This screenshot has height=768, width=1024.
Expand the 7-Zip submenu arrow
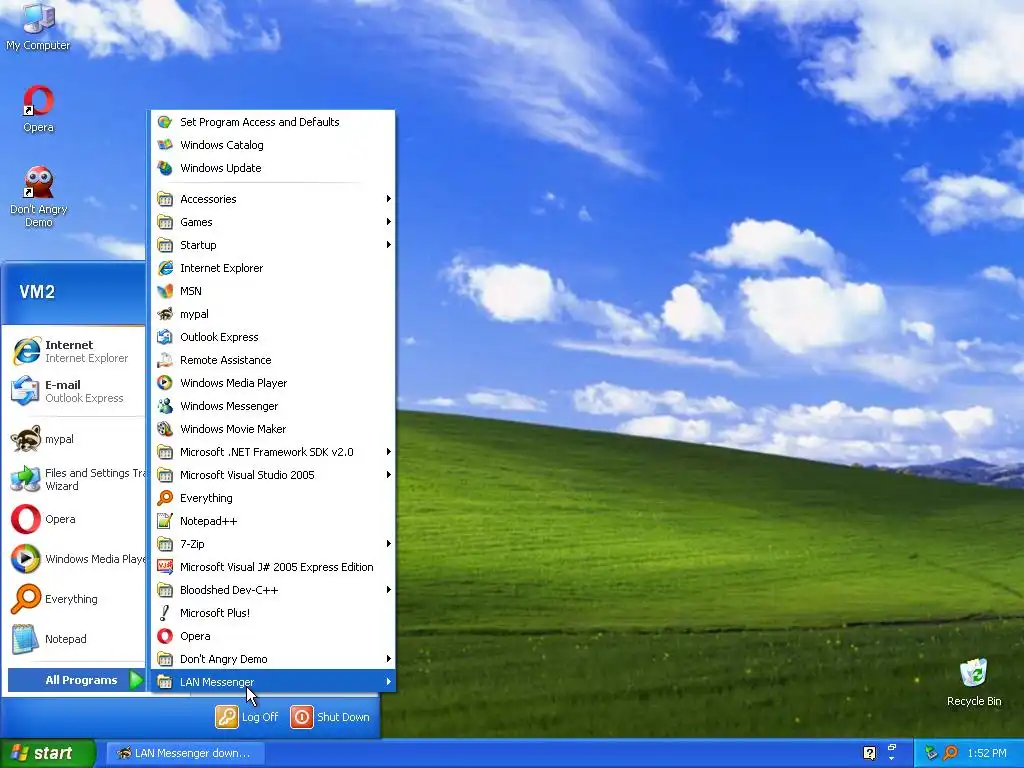click(x=389, y=544)
